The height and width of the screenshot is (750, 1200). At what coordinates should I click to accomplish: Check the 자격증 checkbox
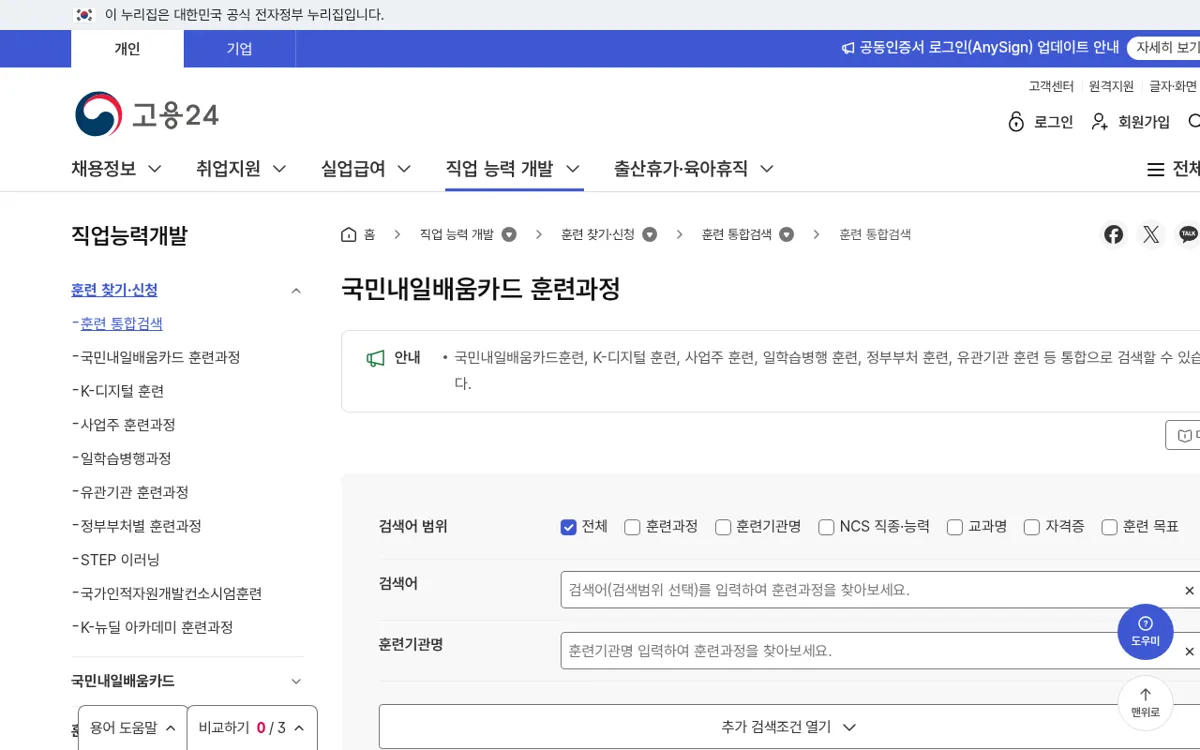click(1032, 527)
